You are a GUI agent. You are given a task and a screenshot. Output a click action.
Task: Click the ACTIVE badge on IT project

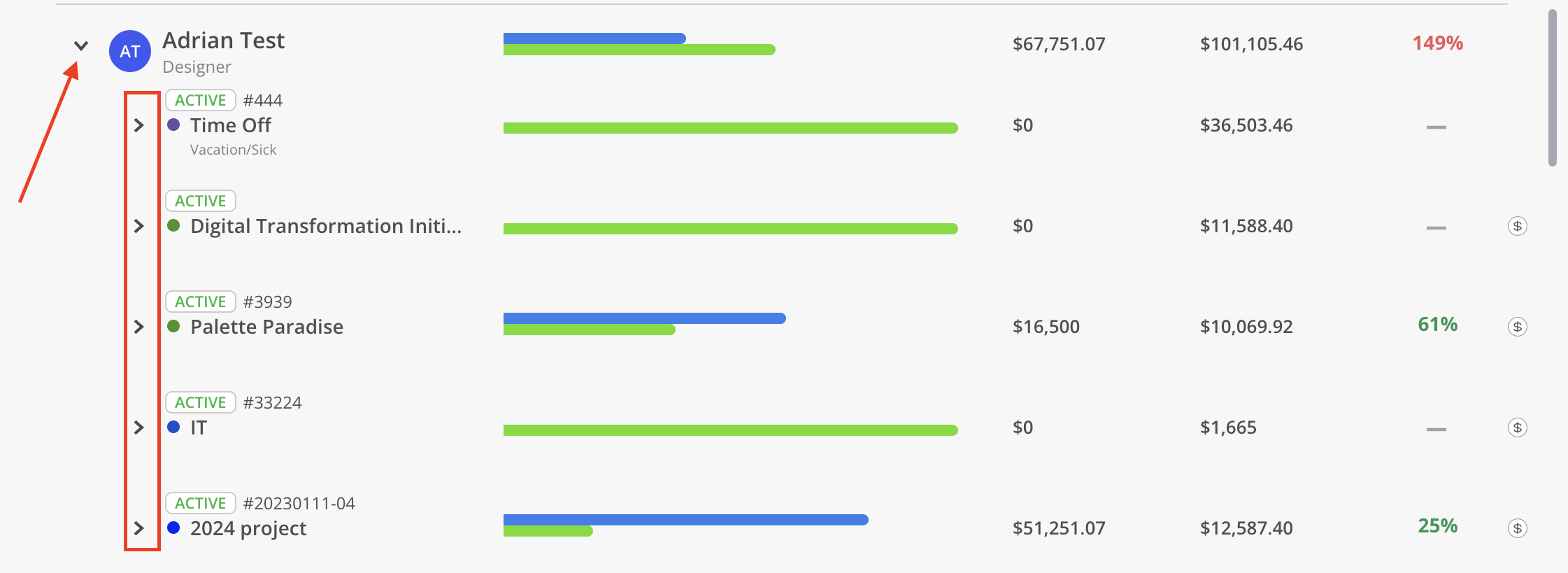point(200,402)
